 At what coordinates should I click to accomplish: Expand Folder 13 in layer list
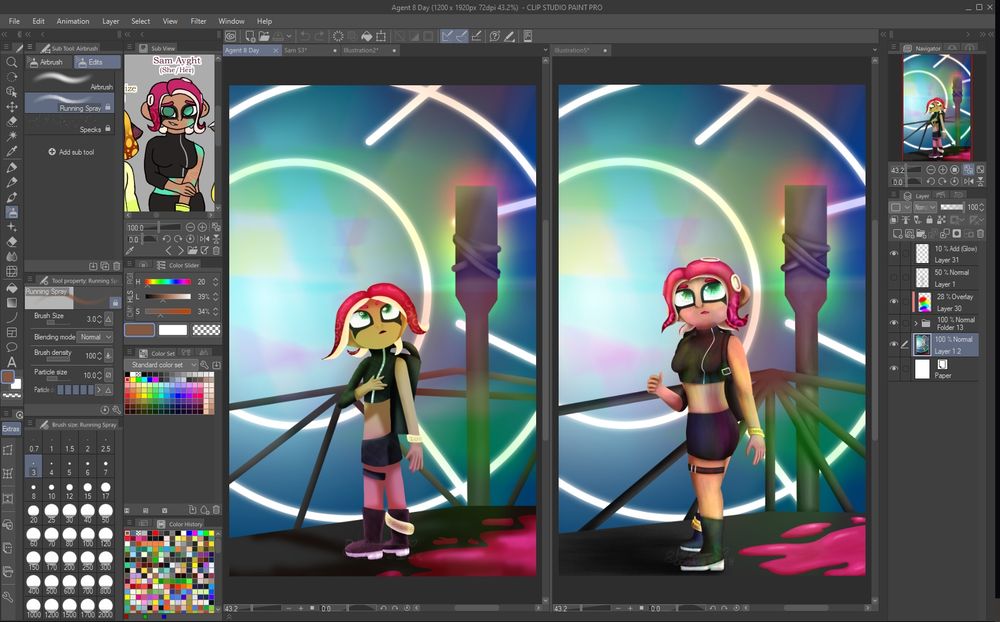pyautogui.click(x=916, y=324)
